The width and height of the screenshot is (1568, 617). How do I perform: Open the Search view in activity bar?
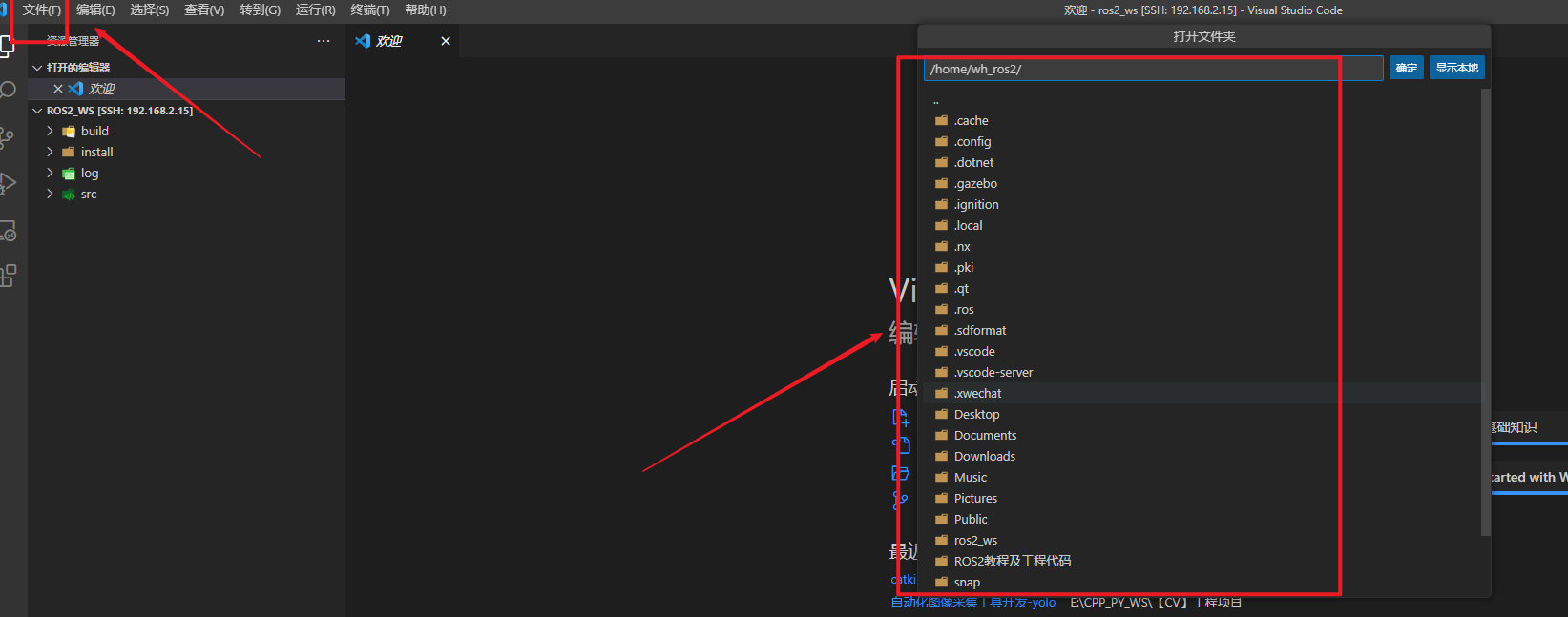[x=8, y=91]
